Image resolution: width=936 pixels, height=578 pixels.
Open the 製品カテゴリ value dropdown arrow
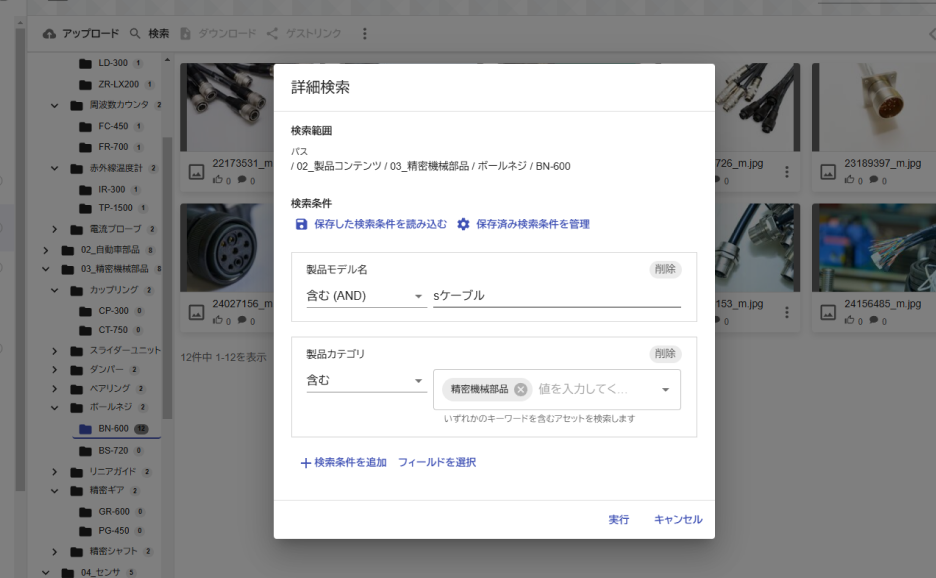click(x=665, y=388)
